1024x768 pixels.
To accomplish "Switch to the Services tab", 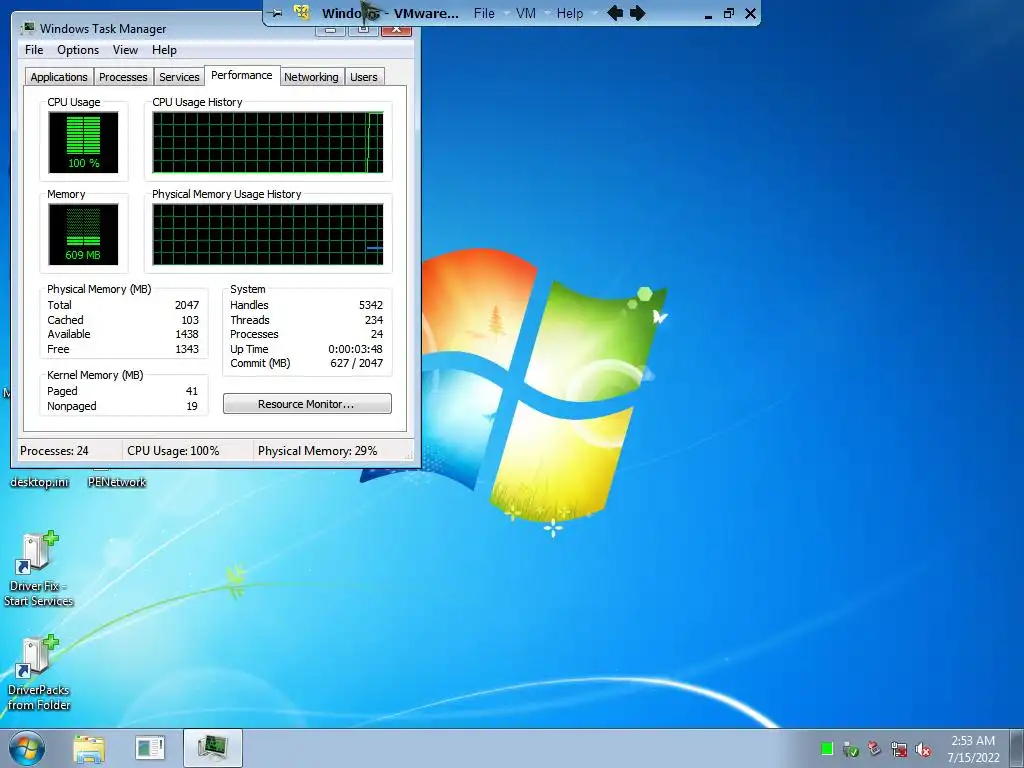I will pos(179,77).
